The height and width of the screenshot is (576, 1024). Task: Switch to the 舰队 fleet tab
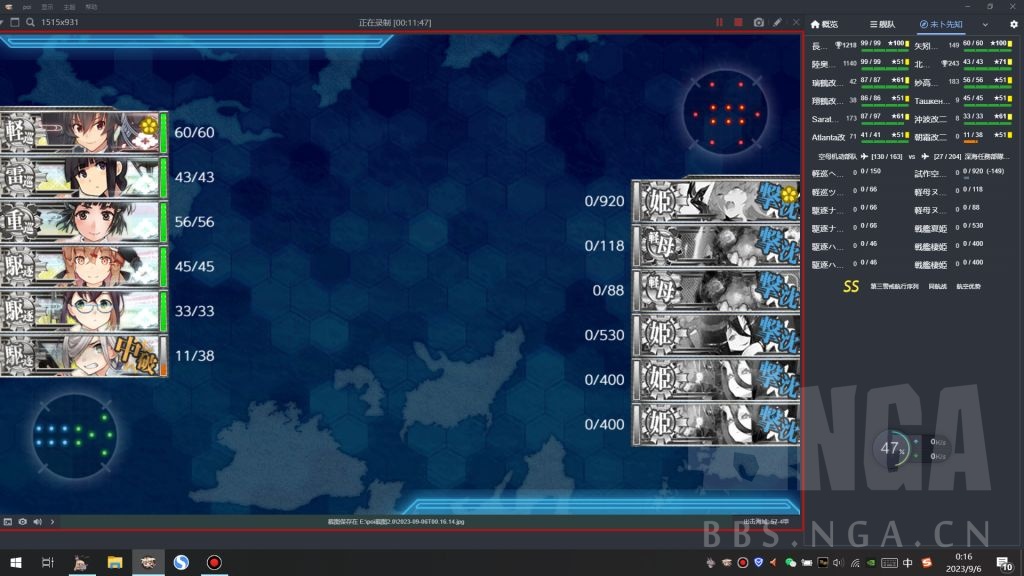tap(882, 24)
